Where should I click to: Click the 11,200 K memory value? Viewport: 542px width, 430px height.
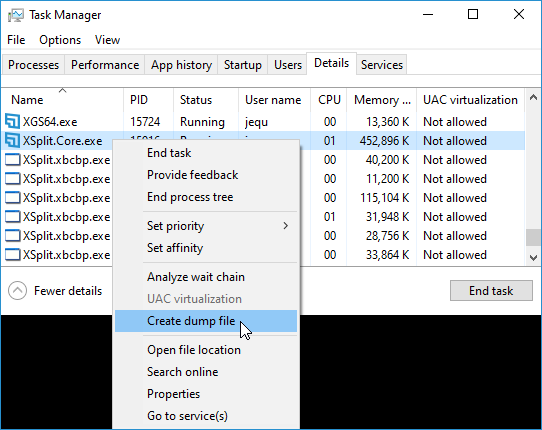[387, 179]
